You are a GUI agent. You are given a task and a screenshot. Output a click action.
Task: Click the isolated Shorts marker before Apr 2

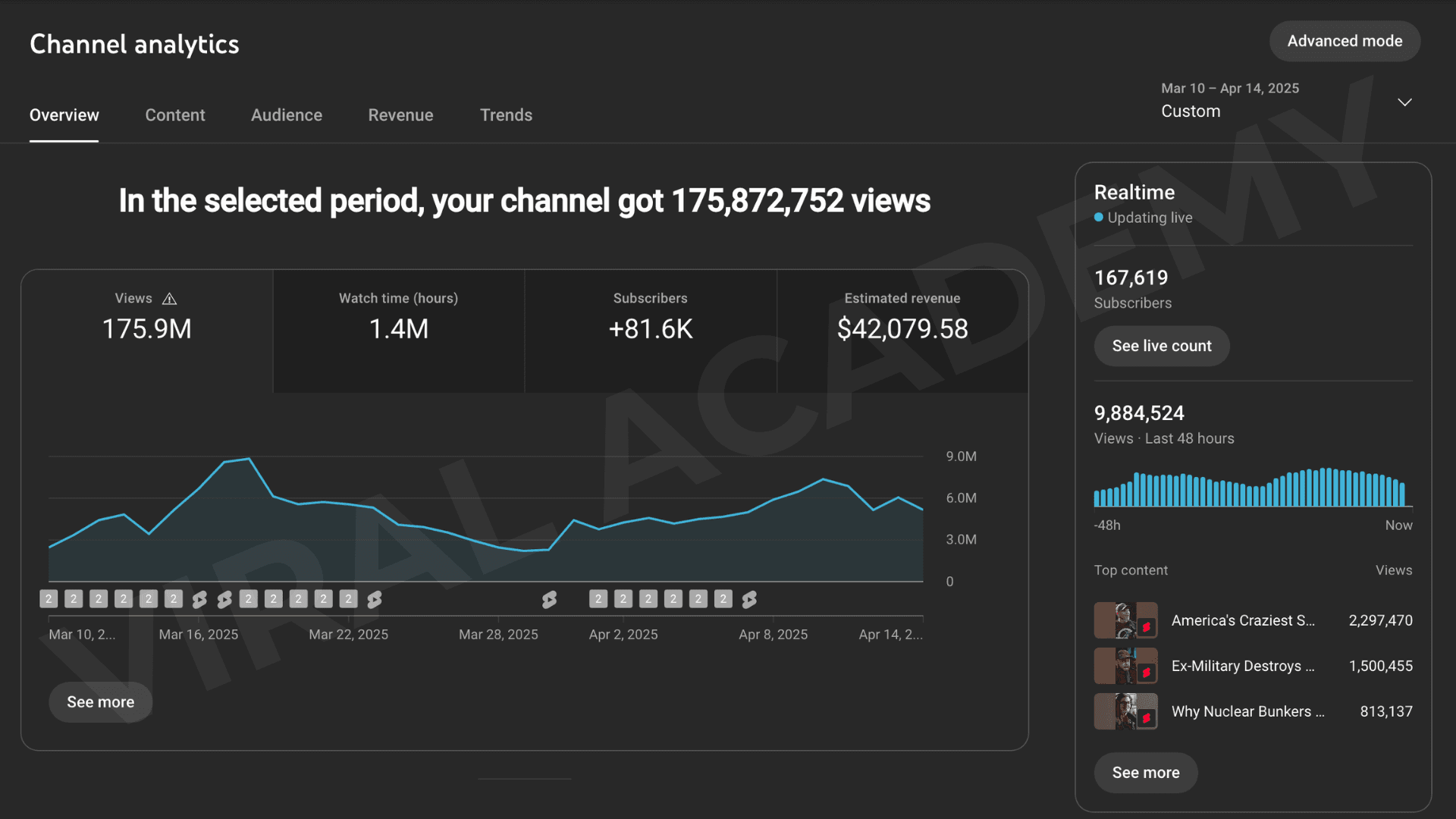549,600
